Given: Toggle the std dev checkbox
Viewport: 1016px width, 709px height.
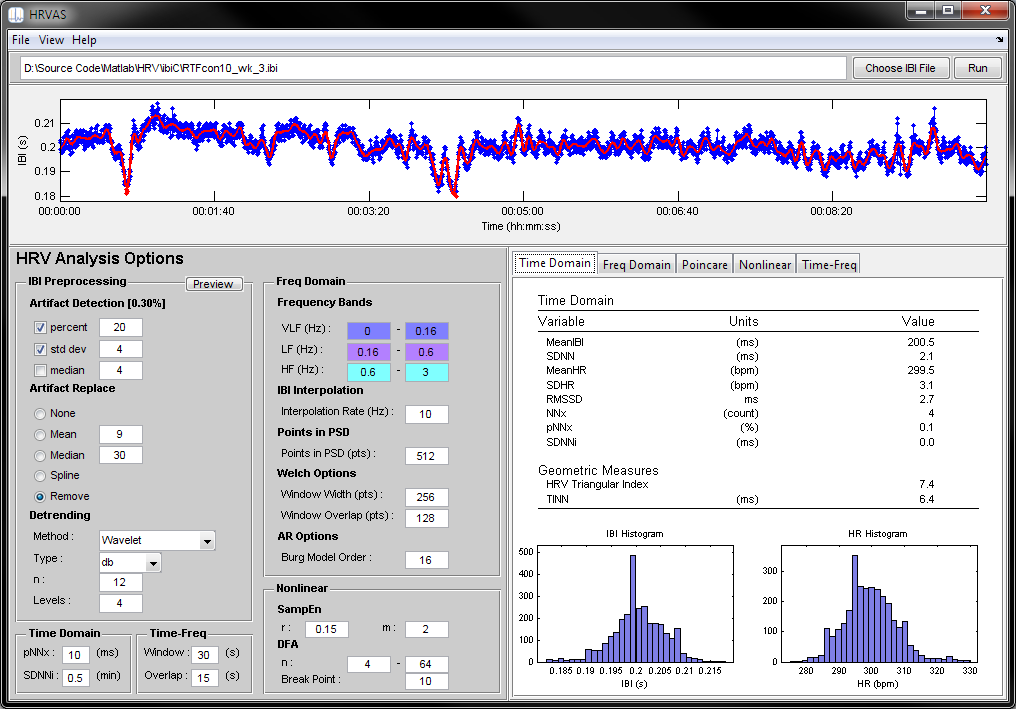Looking at the screenshot, I should [40, 349].
